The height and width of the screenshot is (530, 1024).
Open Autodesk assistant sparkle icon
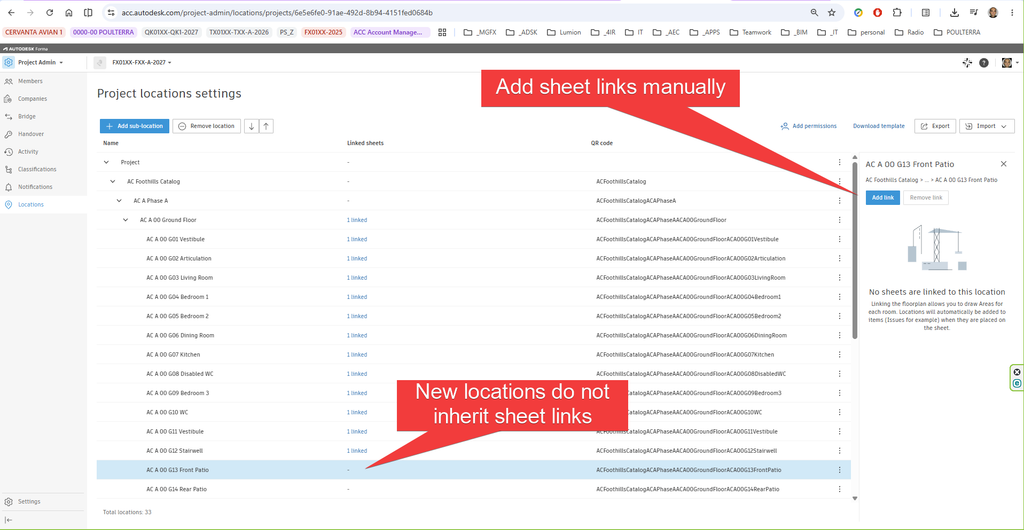(x=967, y=63)
